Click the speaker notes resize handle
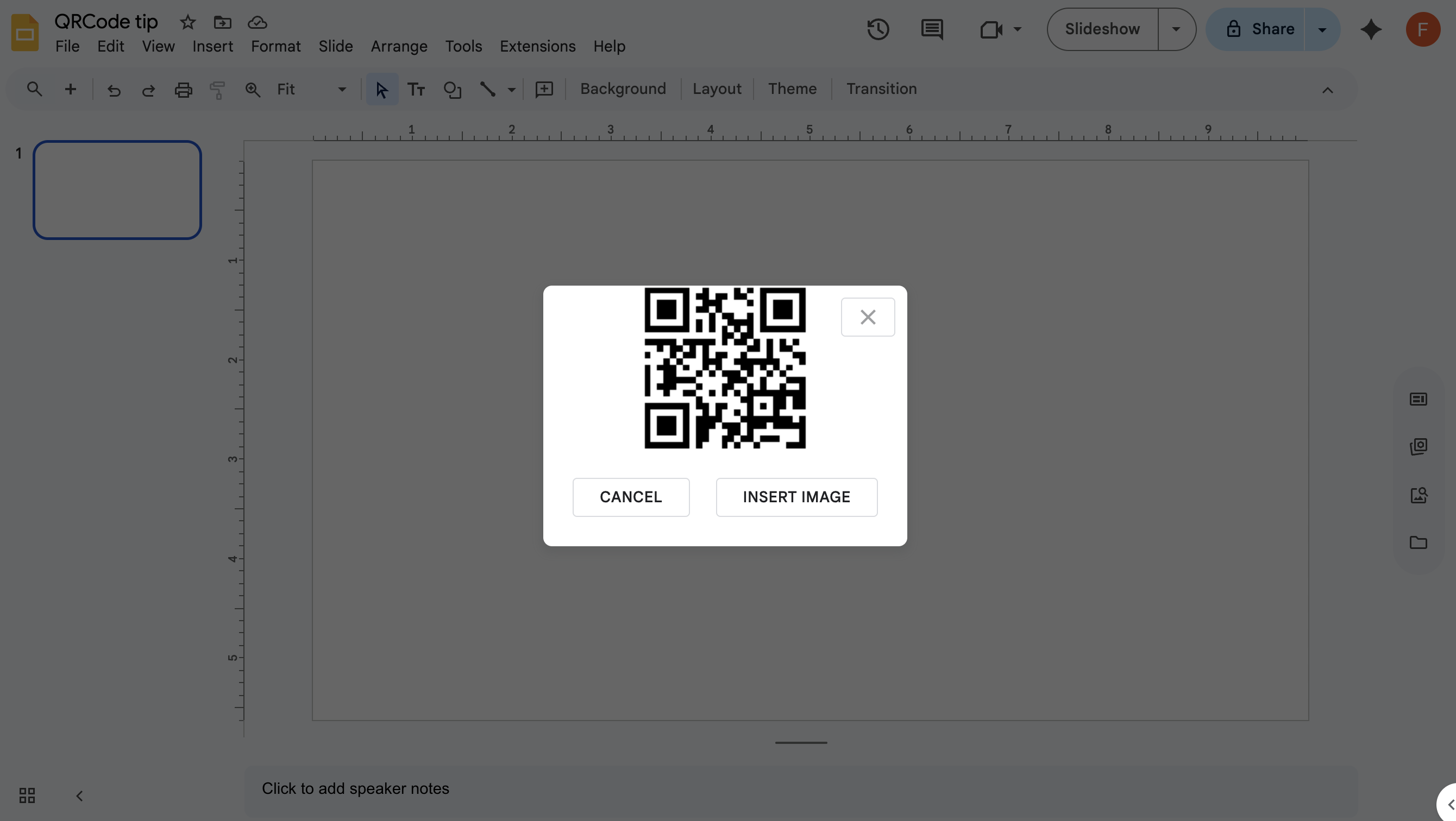Viewport: 1456px width, 821px height. pos(801,742)
